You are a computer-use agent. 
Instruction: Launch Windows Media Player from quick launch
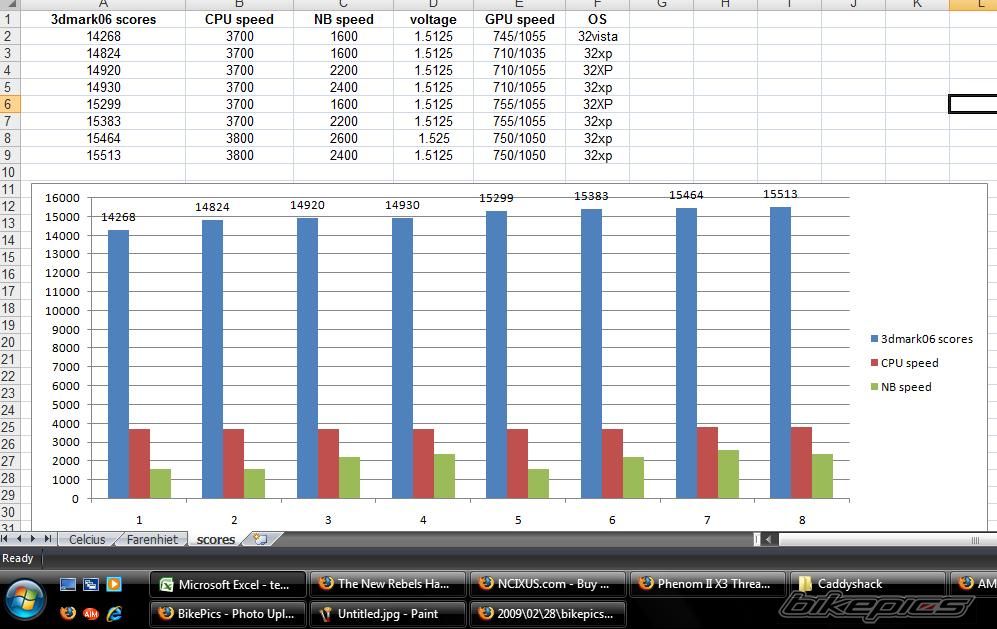tap(113, 584)
